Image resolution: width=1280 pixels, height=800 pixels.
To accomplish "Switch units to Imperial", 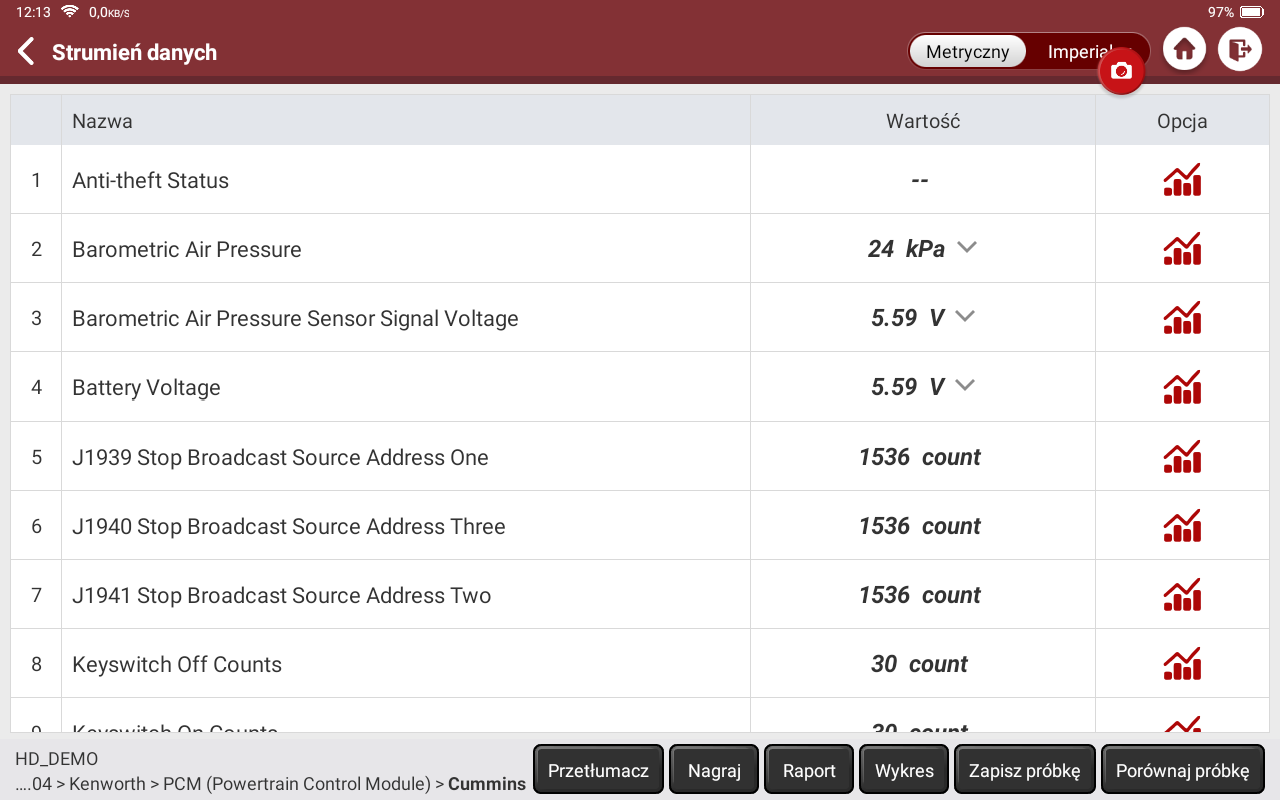I will 1078,52.
